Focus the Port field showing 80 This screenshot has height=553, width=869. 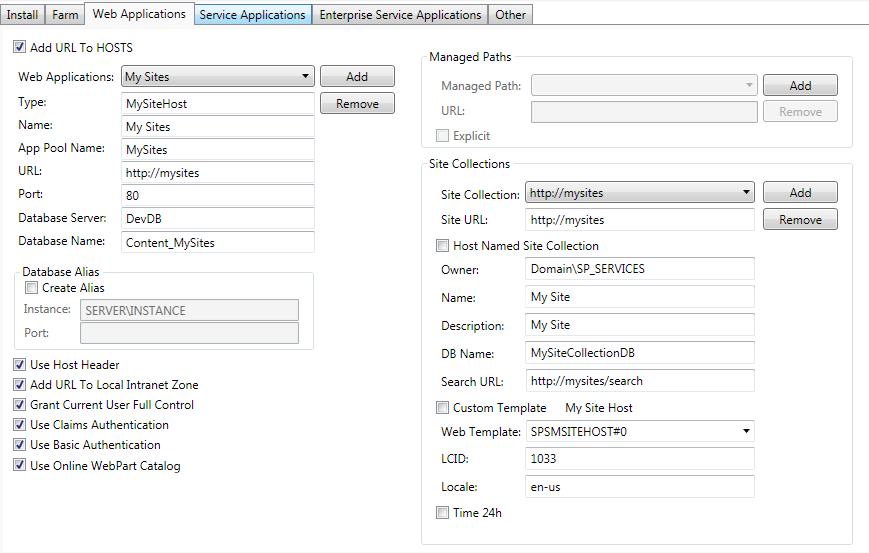[218, 196]
